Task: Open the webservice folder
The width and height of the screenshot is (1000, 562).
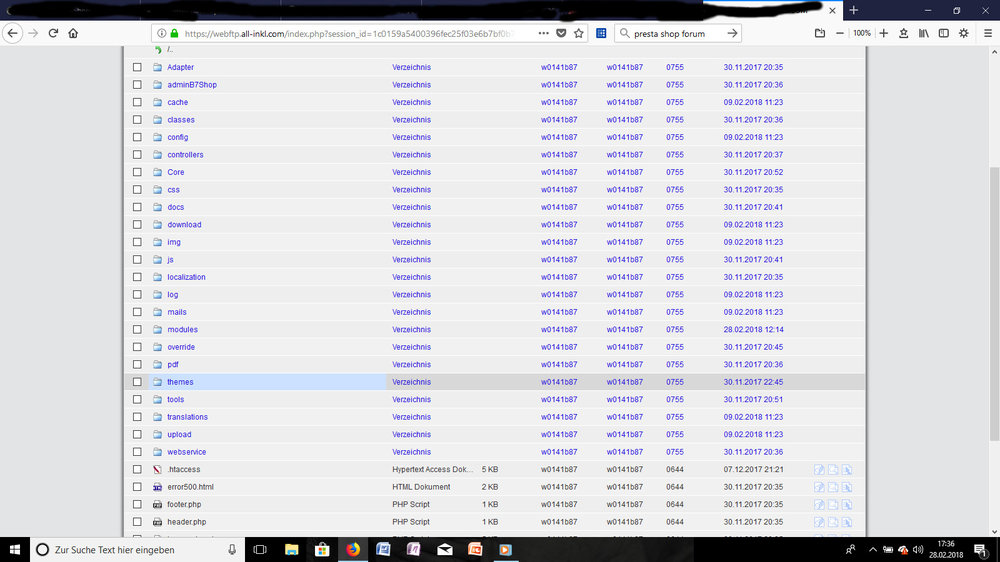Action: point(187,452)
